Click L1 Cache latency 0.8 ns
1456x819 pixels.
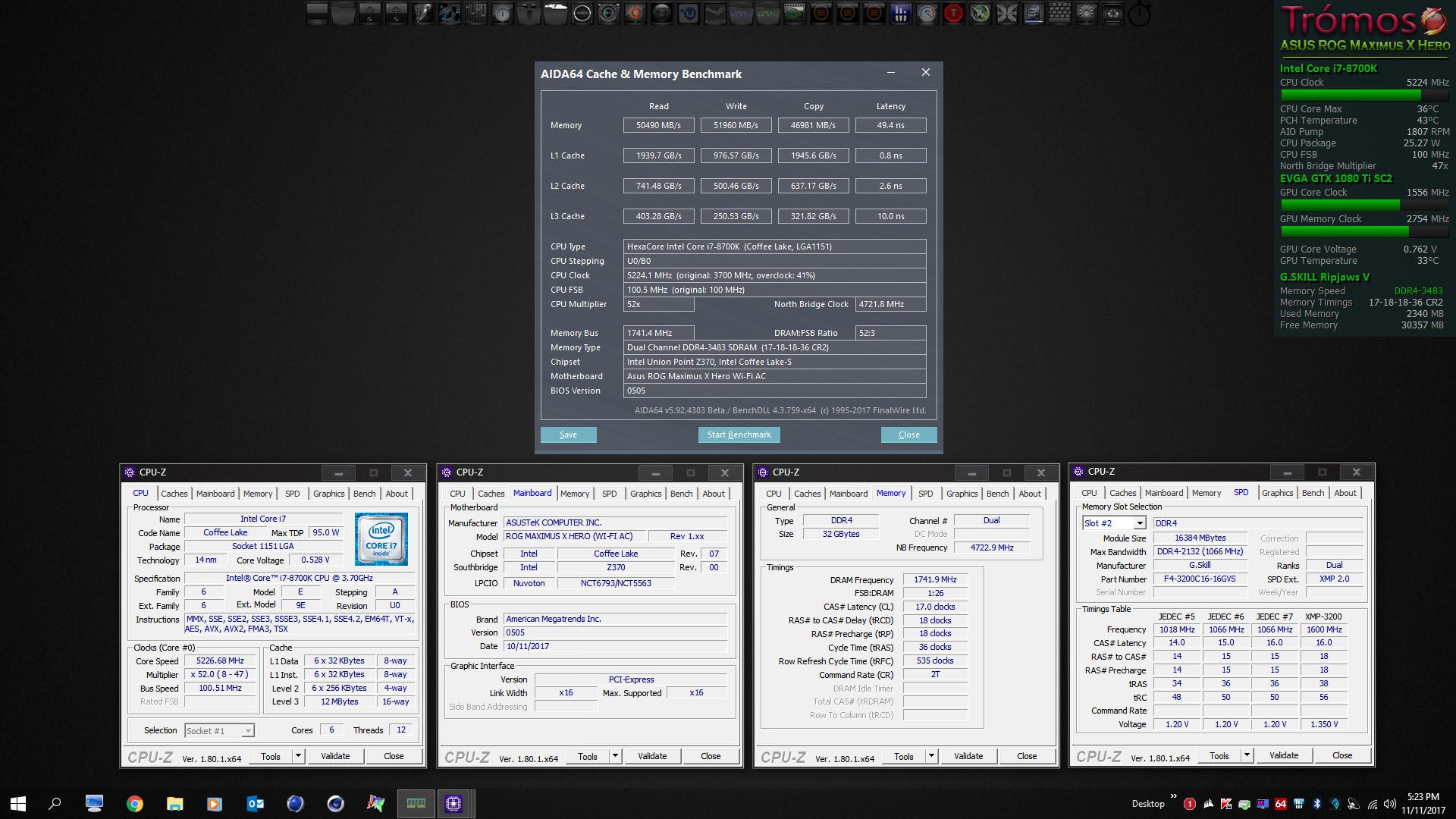tap(890, 155)
